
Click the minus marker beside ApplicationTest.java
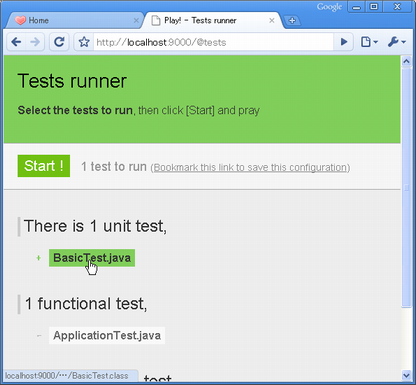click(x=39, y=336)
